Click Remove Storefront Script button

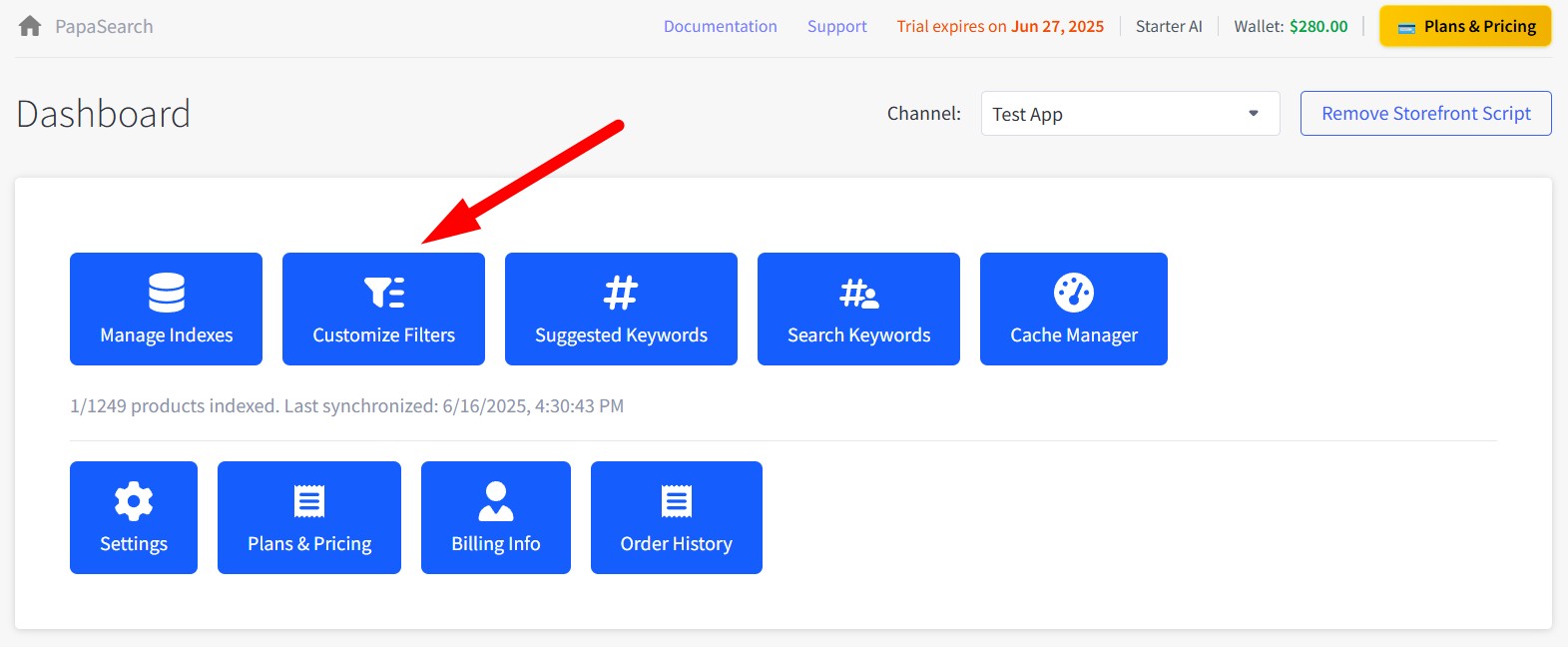coord(1425,114)
